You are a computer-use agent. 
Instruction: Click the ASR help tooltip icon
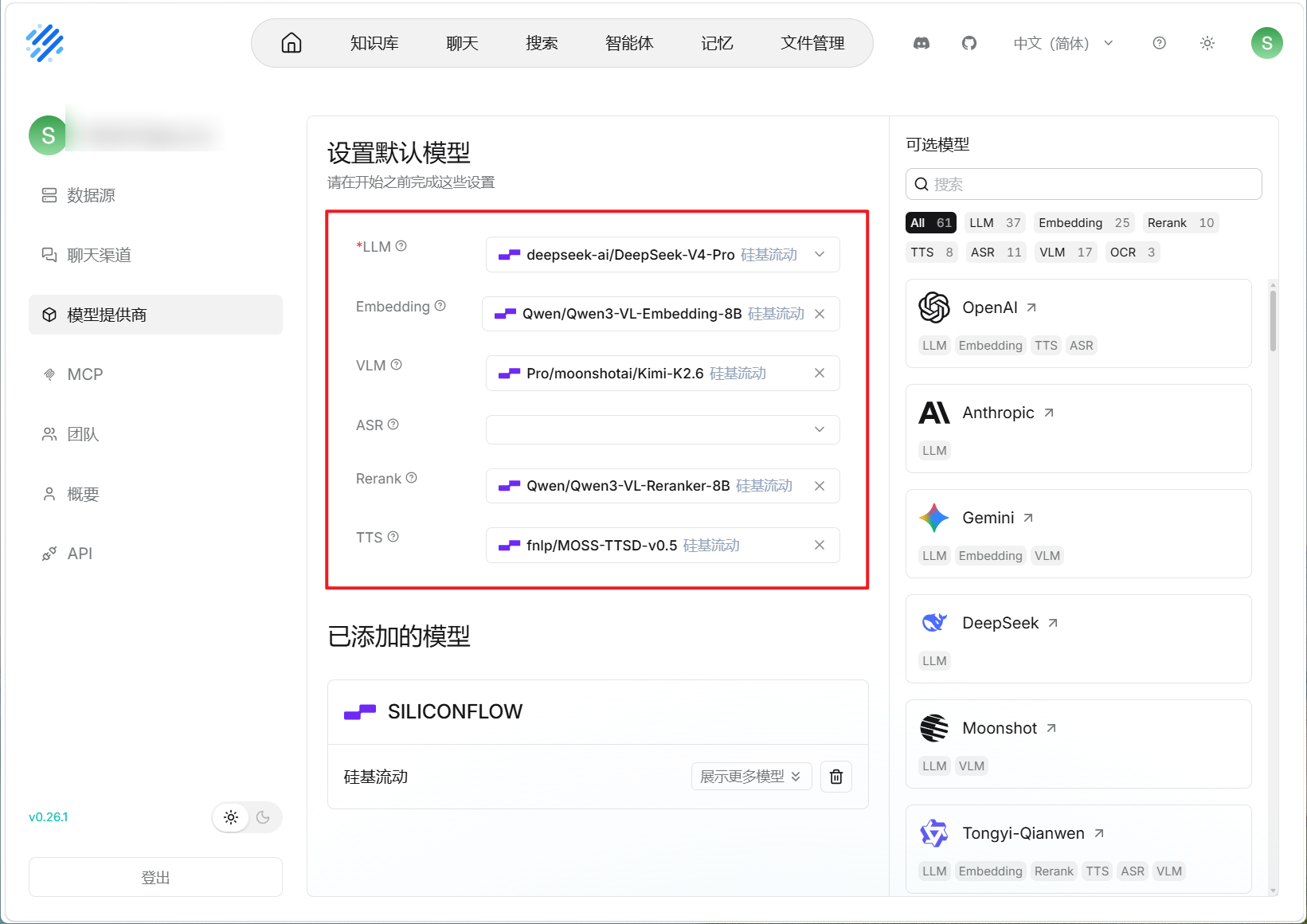point(393,425)
